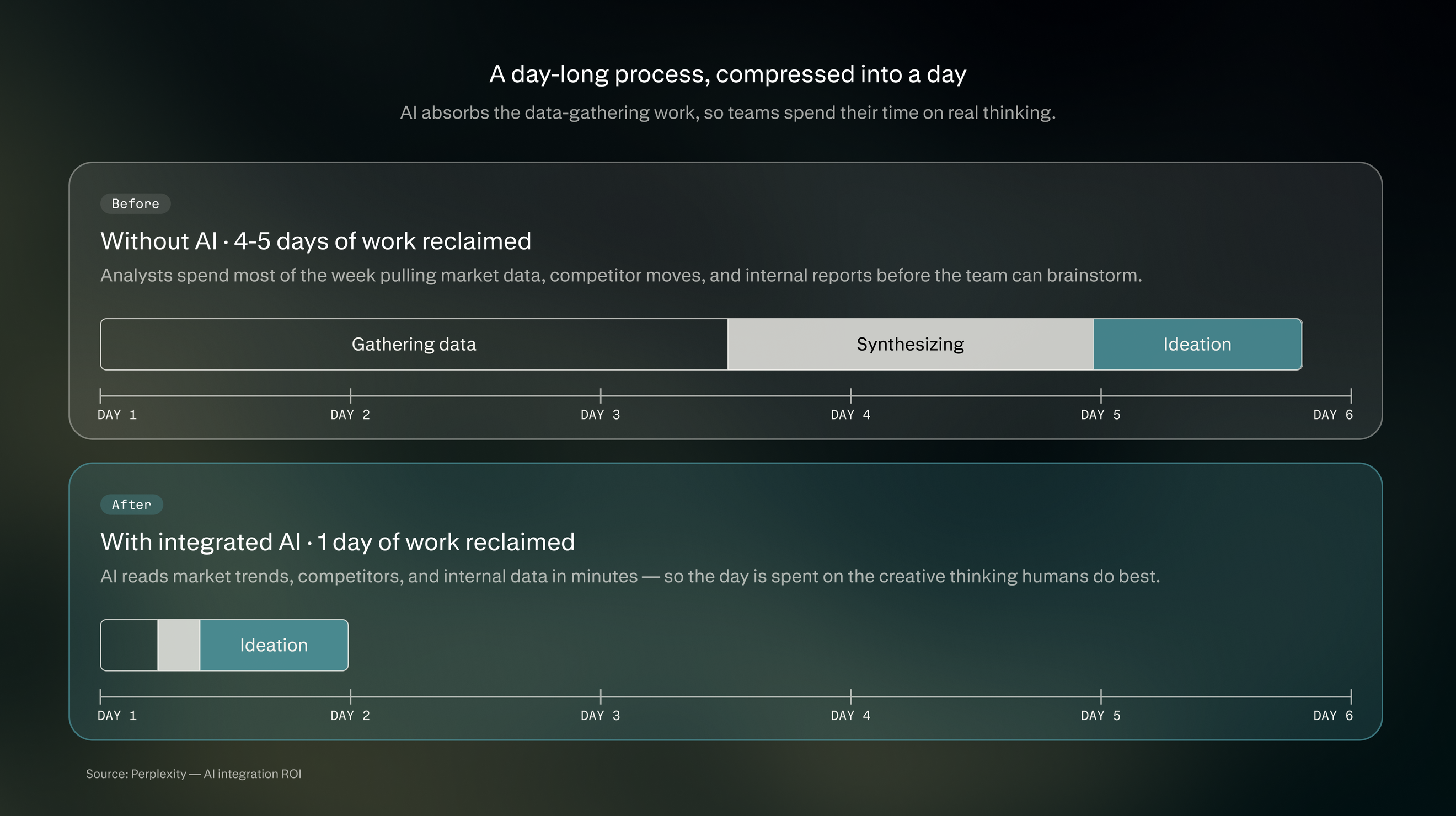Click the small gray synthesizing segment in After chart
The width and height of the screenshot is (1456, 816).
(179, 645)
